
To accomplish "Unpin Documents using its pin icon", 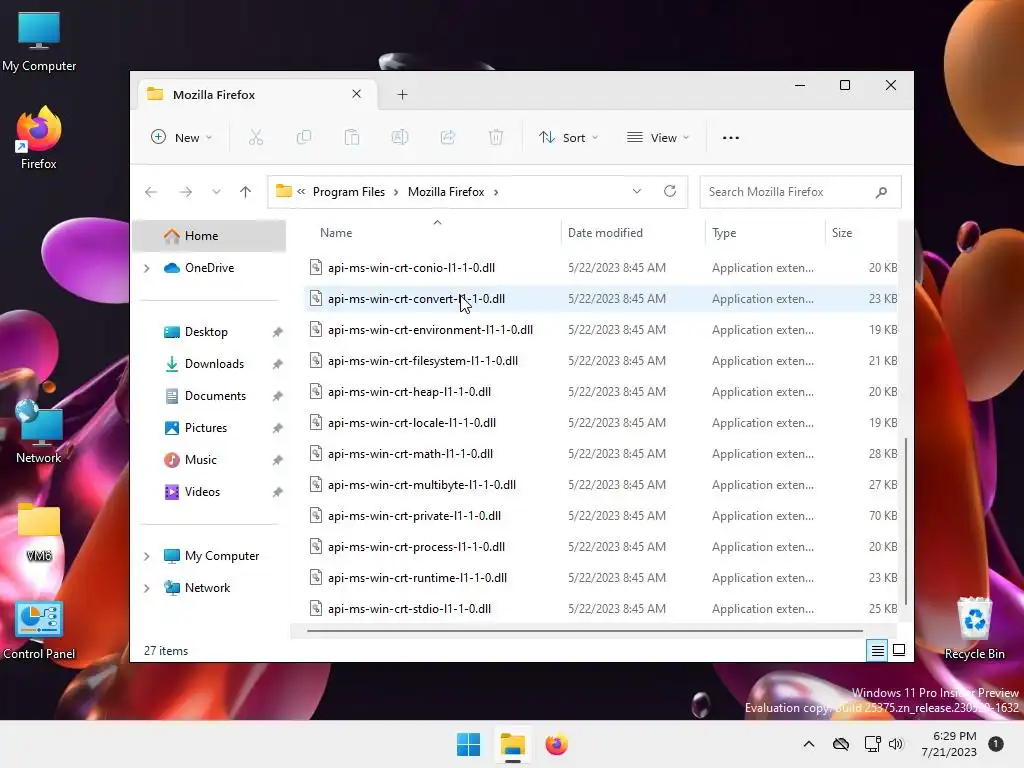I will coord(278,396).
